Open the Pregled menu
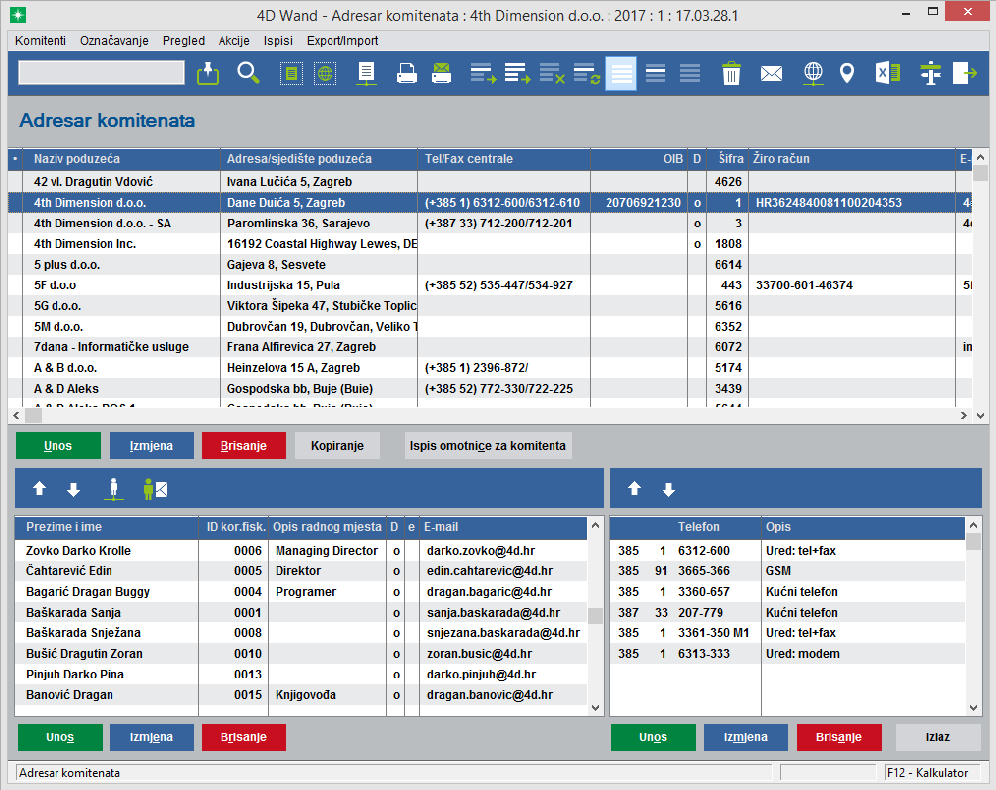Screen dimensions: 996x790 (184, 41)
